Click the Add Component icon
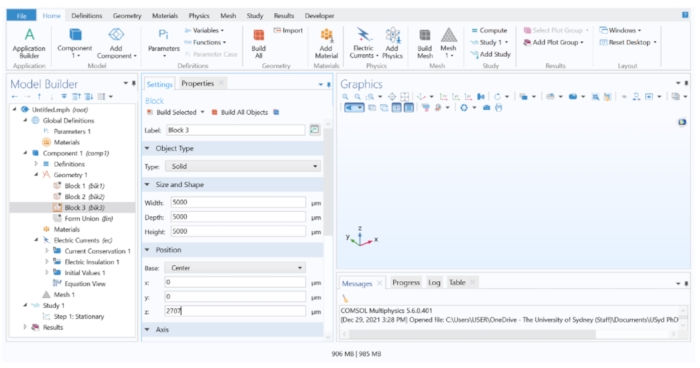This screenshot has width=700, height=368. coord(117,44)
